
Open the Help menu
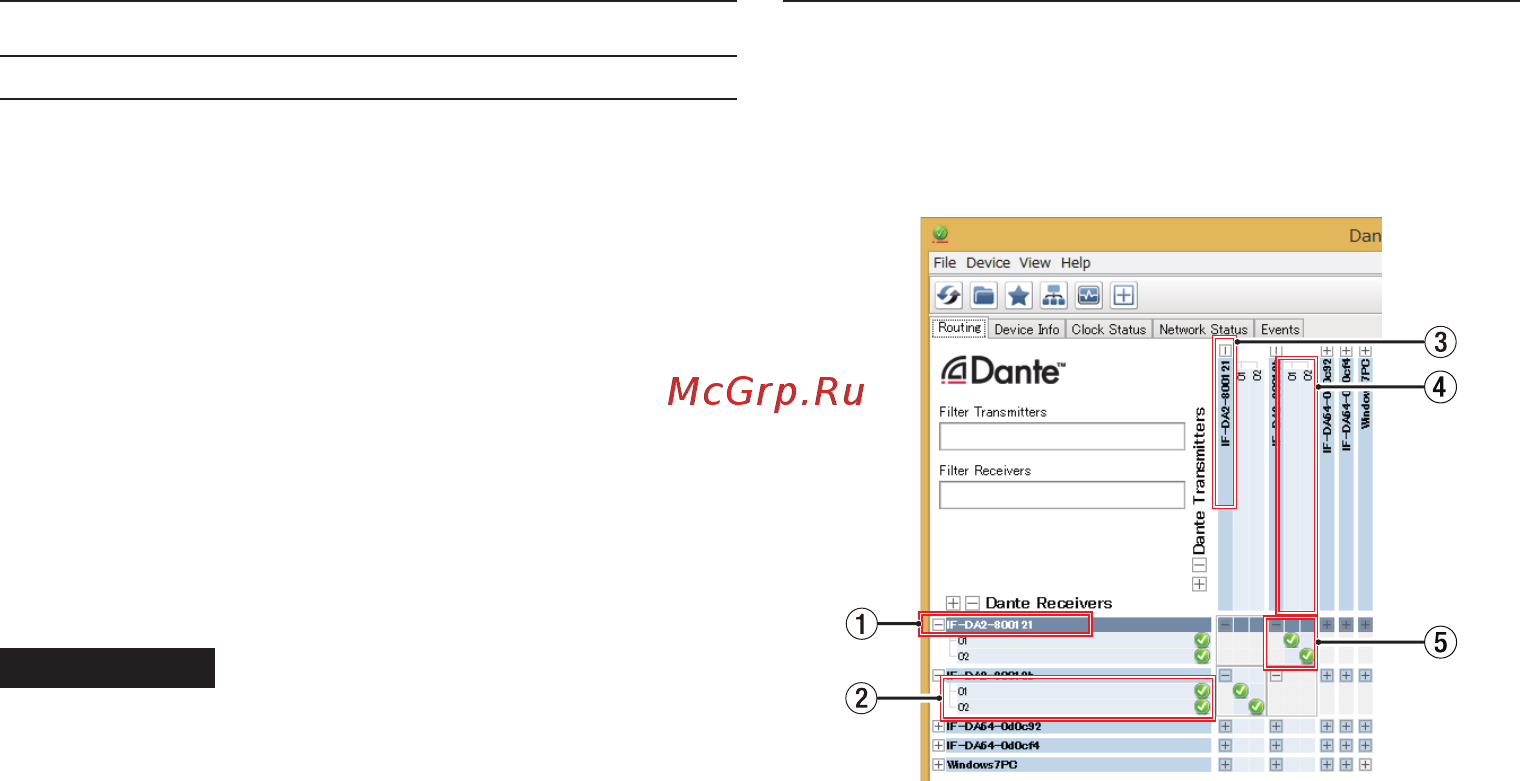(x=1076, y=263)
